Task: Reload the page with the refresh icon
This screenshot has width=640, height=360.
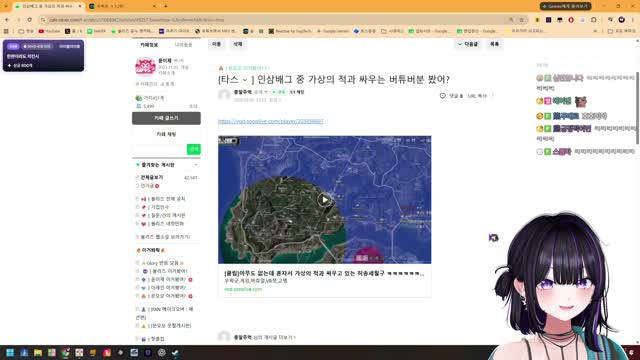Action: 29,20
